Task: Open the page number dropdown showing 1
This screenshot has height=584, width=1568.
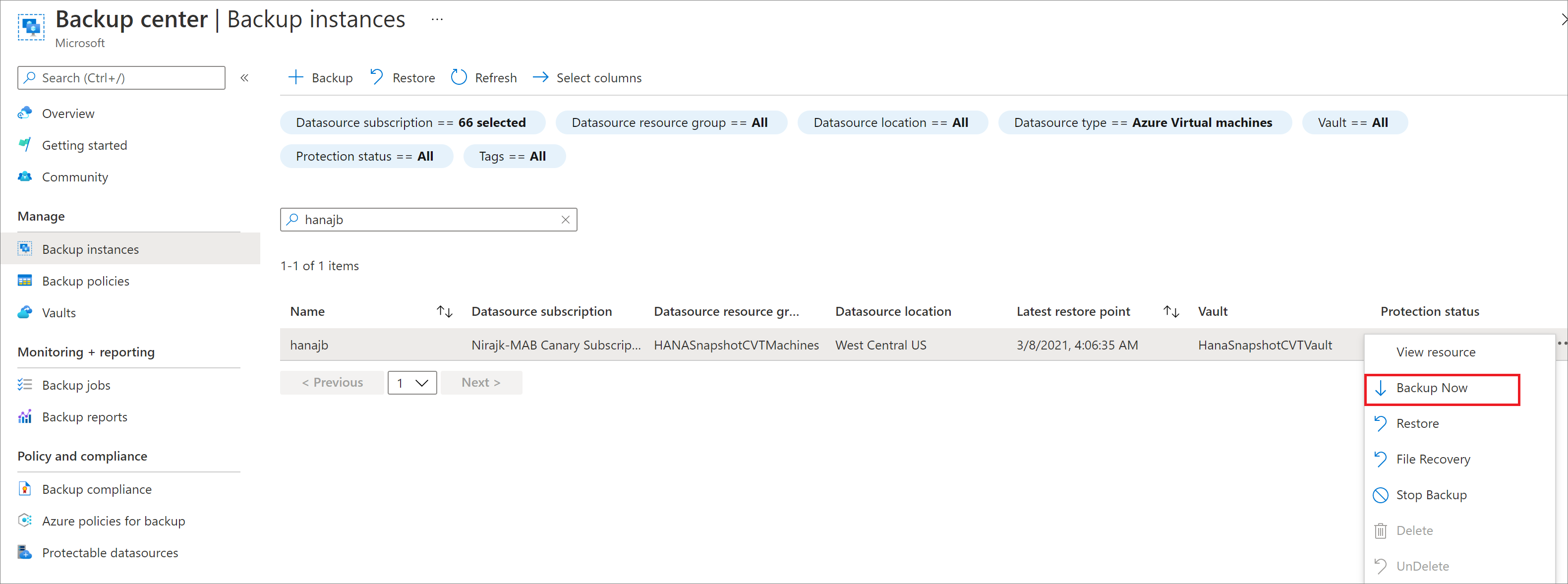Action: (x=411, y=382)
